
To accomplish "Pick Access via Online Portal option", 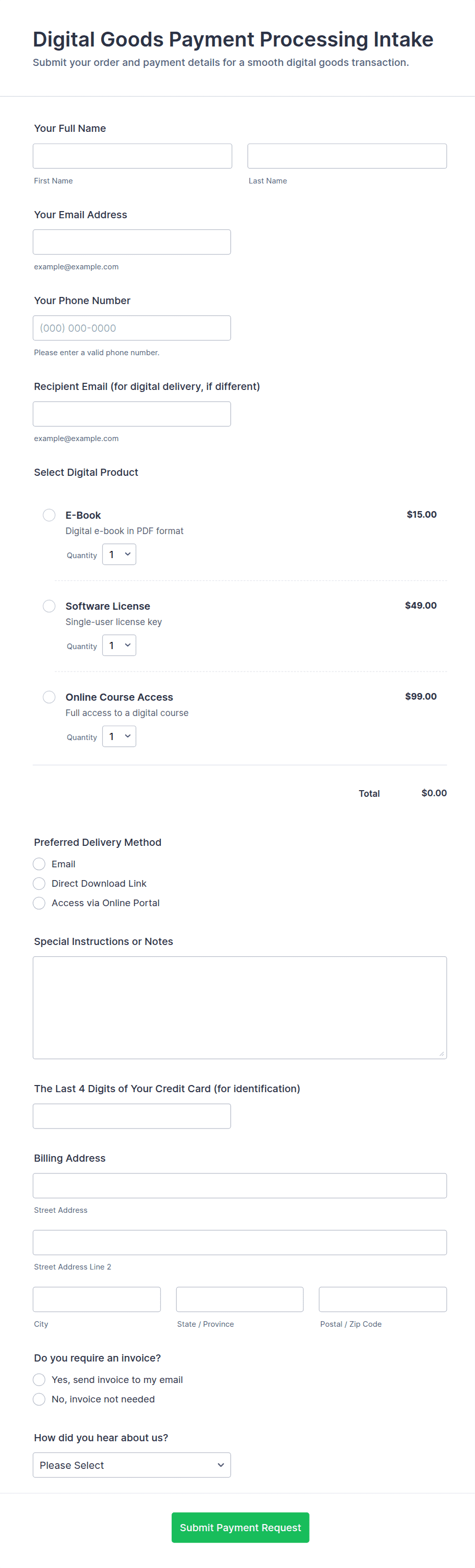I will click(x=39, y=903).
